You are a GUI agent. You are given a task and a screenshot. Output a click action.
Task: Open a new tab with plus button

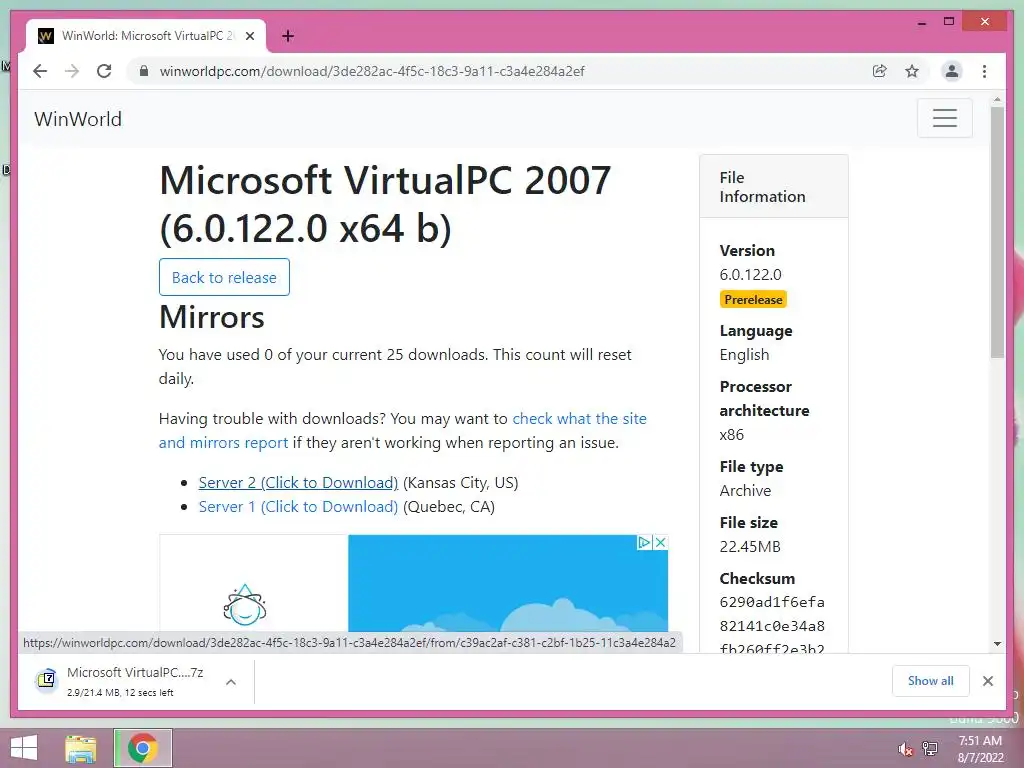[288, 36]
